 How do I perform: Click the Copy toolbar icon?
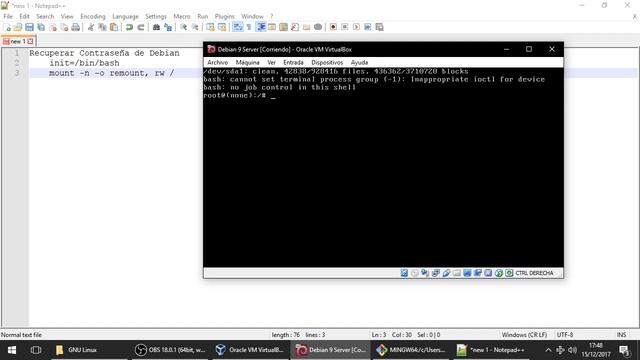(x=102, y=27)
